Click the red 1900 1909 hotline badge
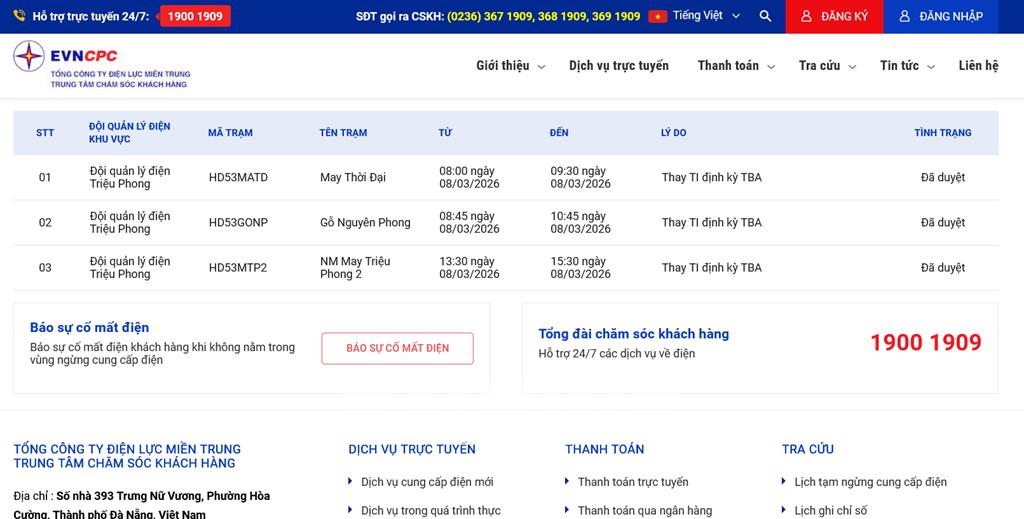This screenshot has width=1024, height=519. [195, 16]
